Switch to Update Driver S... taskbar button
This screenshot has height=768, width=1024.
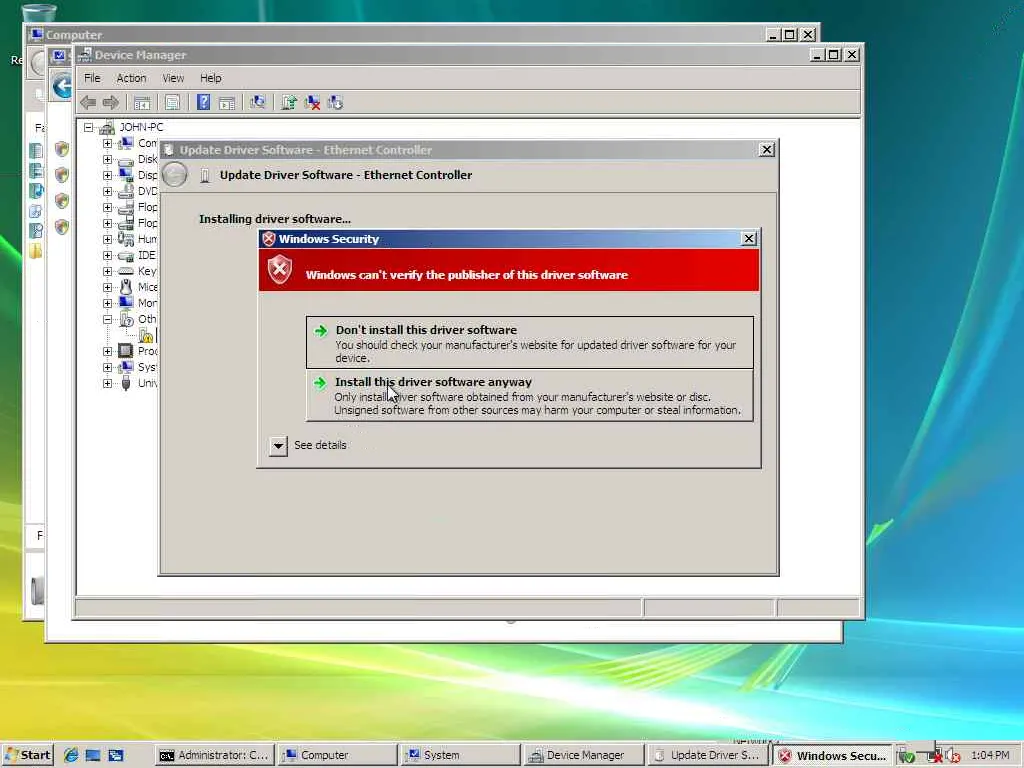[707, 755]
